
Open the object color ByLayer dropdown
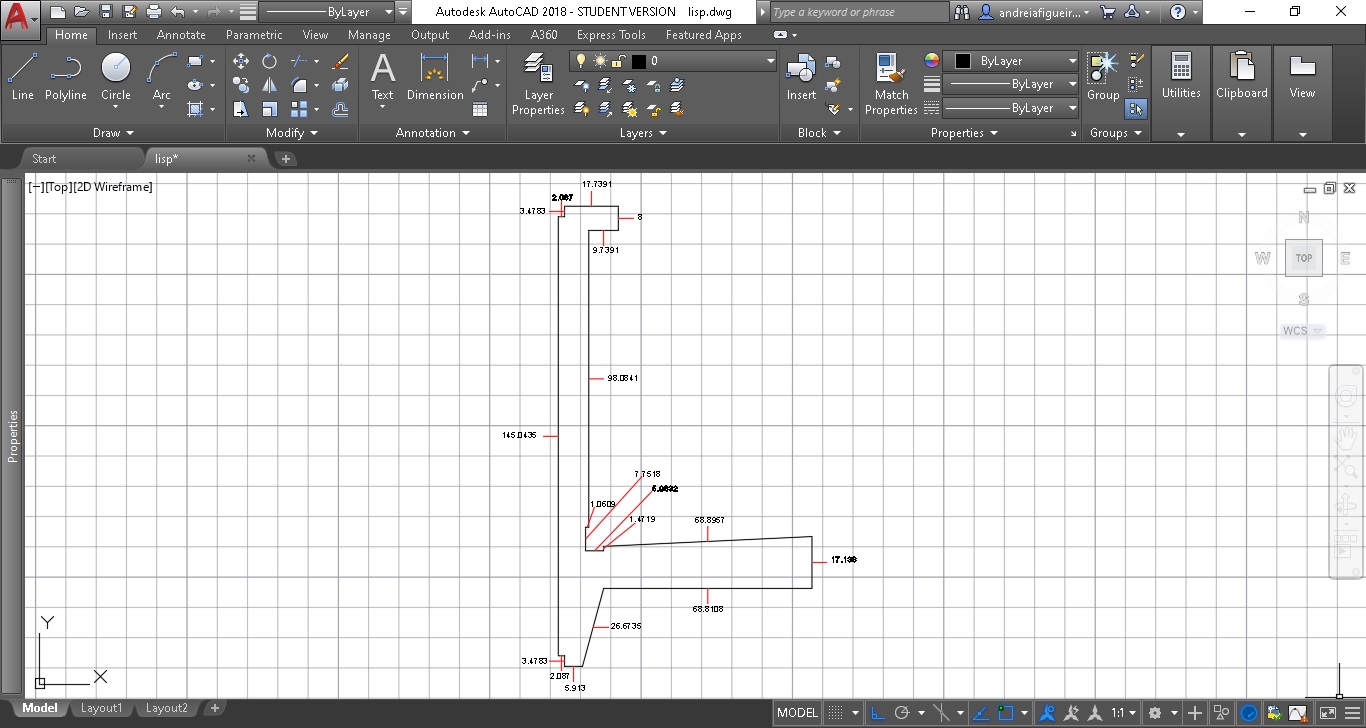coord(1011,61)
